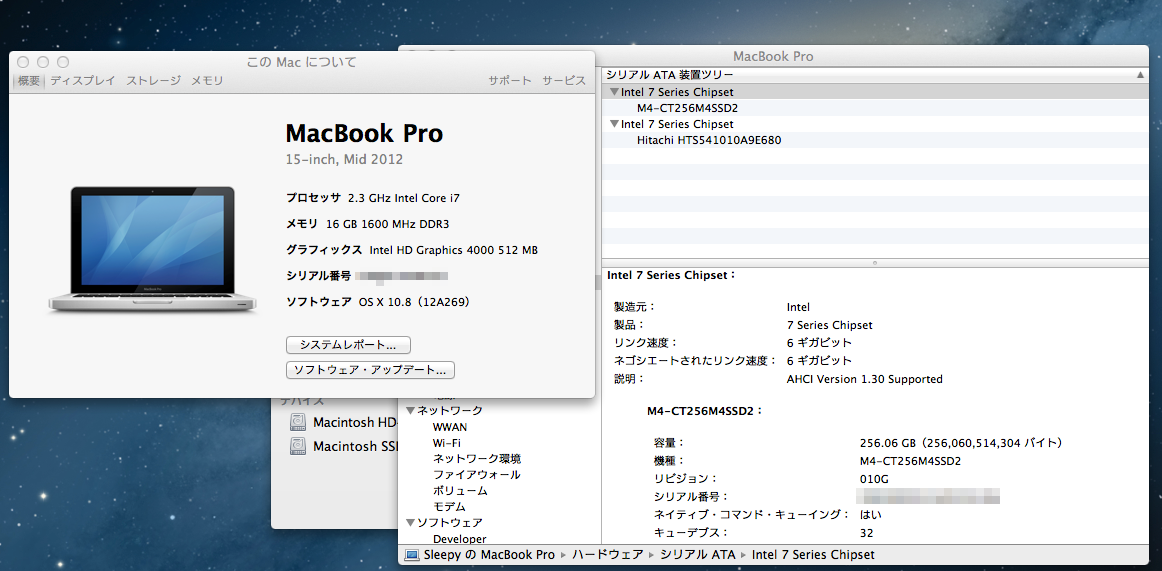Click the AHCI Version 1.30 Supported text

(864, 379)
